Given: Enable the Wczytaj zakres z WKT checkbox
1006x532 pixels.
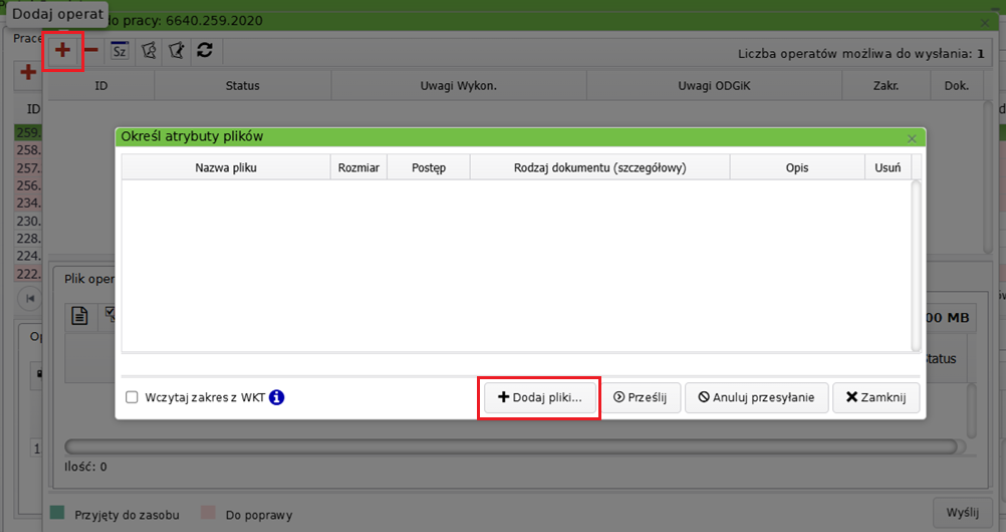Looking at the screenshot, I should (132, 397).
